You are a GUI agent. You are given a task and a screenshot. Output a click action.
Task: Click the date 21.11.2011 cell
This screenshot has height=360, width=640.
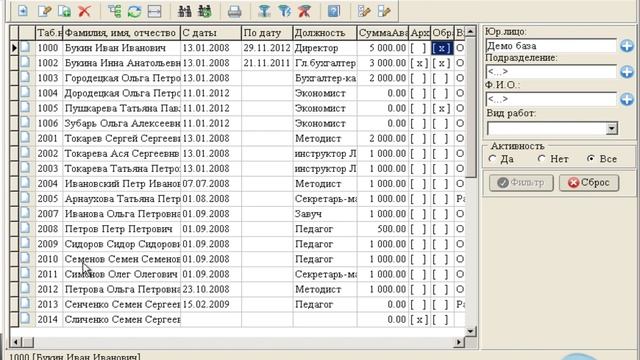pyautogui.click(x=267, y=63)
